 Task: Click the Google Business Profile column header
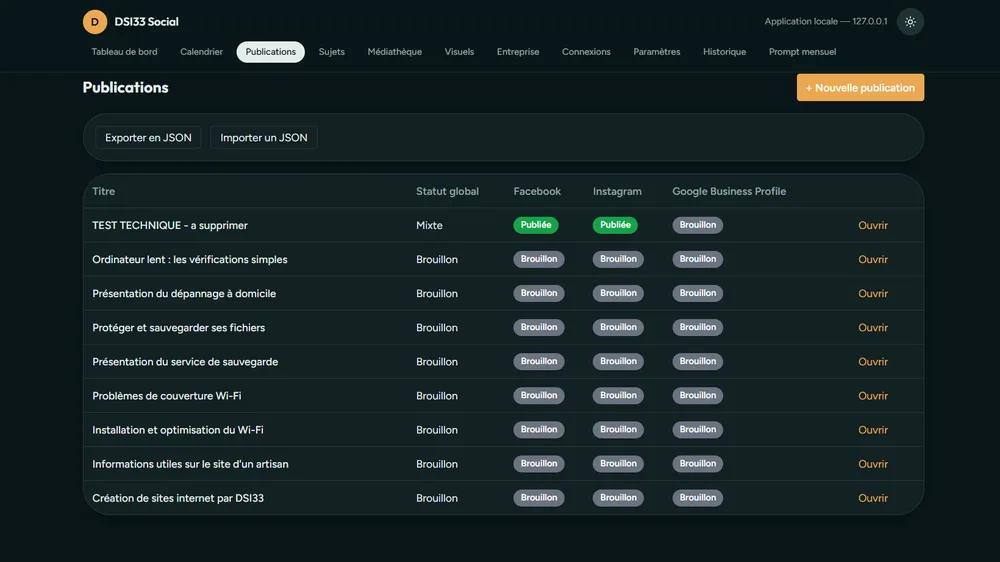729,191
